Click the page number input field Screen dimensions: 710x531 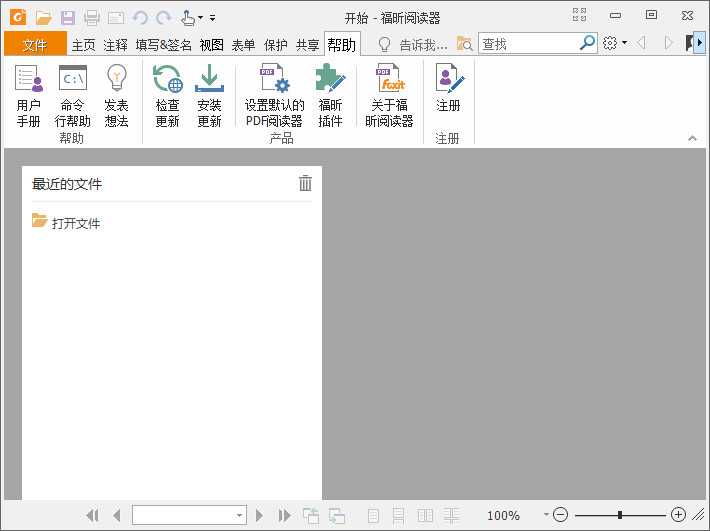tap(183, 515)
